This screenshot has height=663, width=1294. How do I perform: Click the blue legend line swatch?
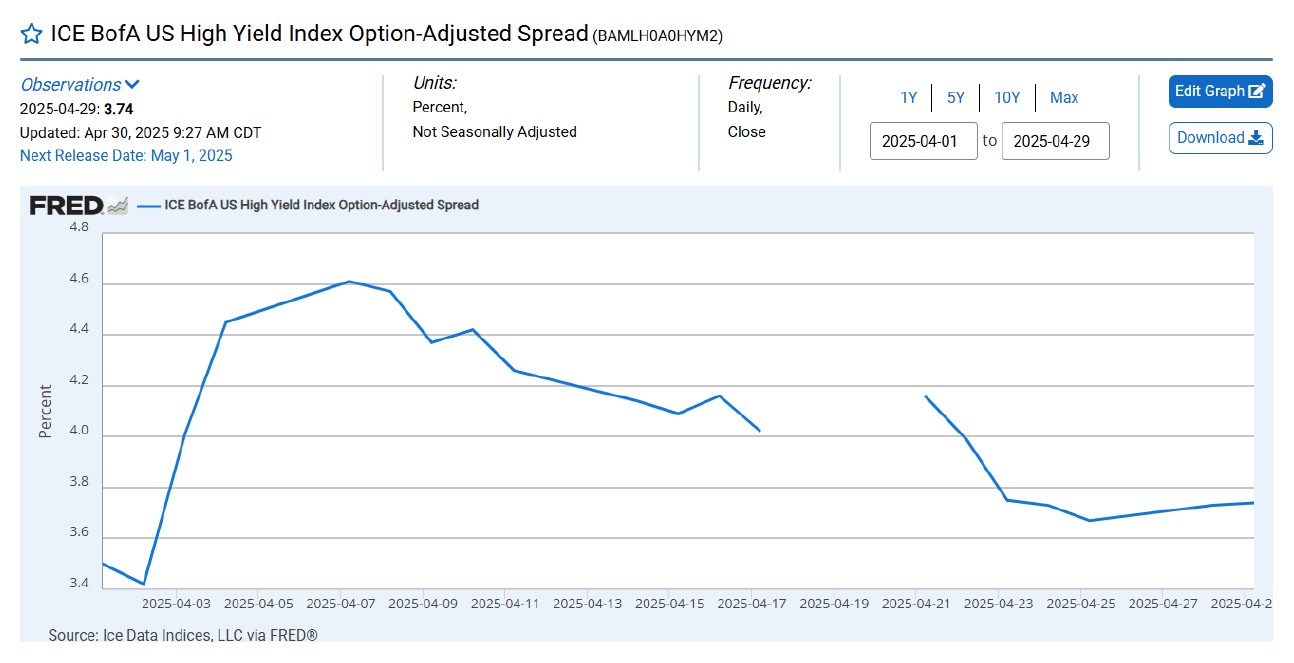pyautogui.click(x=149, y=205)
